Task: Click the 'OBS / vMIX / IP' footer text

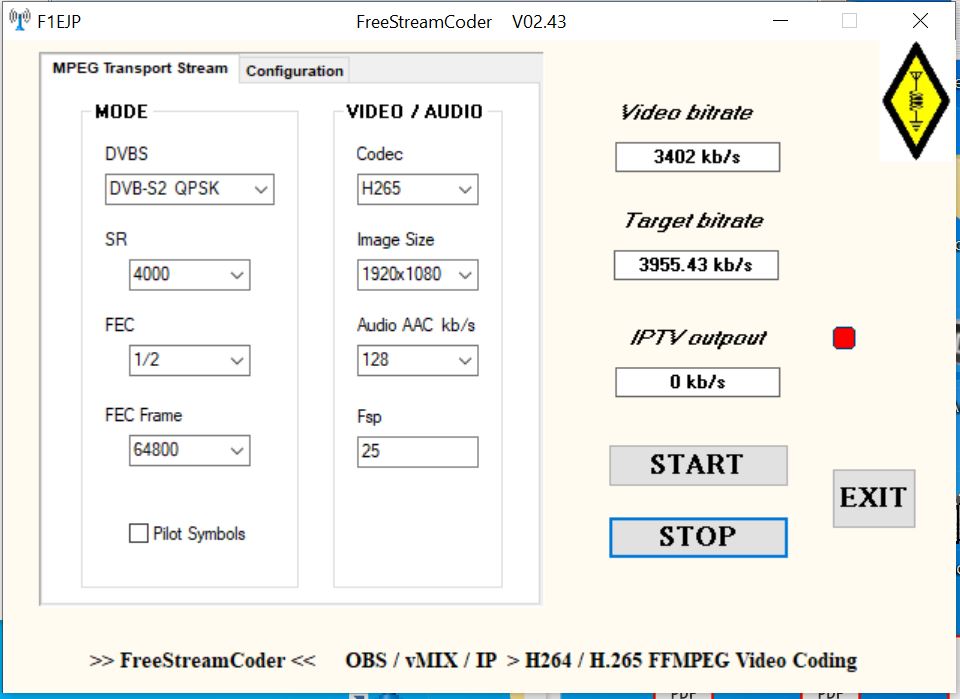Action: [421, 660]
